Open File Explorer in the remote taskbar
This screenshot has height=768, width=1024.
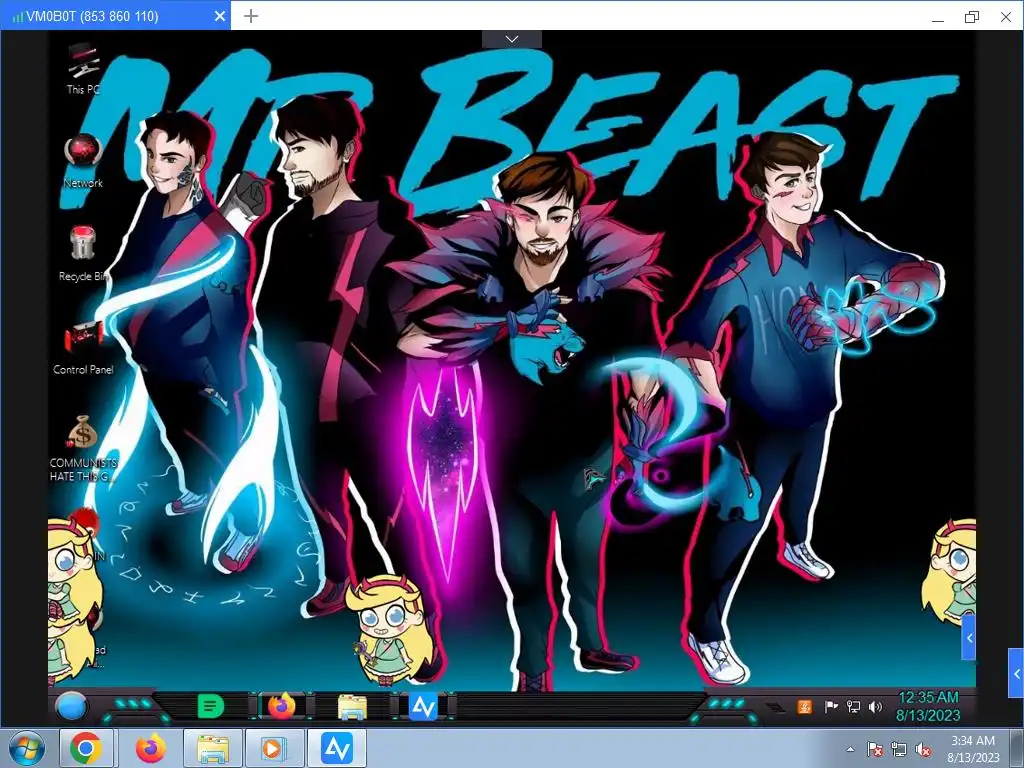pyautogui.click(x=352, y=707)
